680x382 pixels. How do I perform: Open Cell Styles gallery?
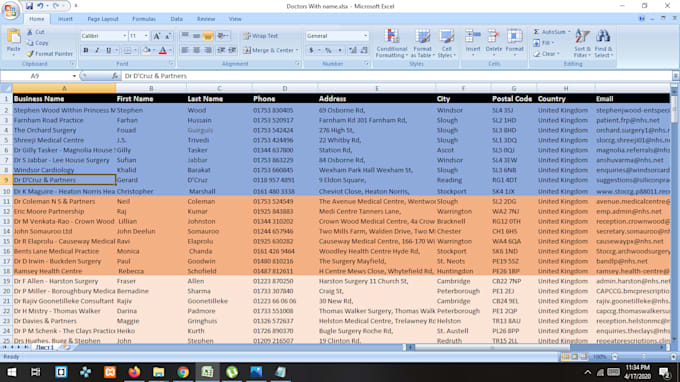(446, 43)
